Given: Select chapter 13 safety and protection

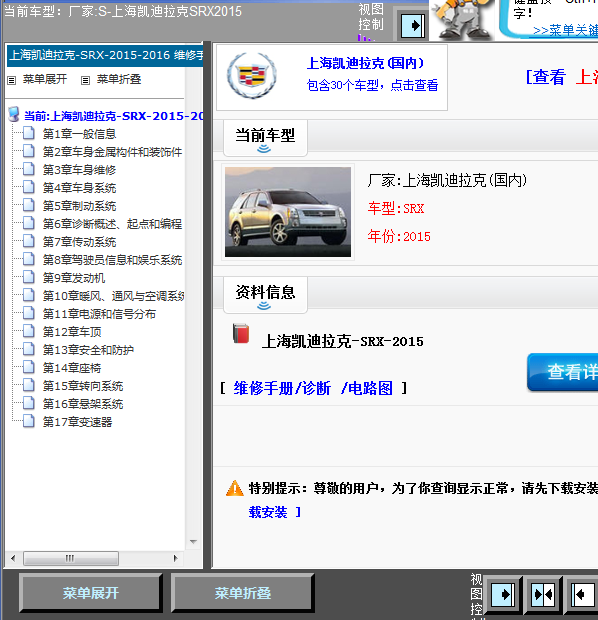Looking at the screenshot, I should (88, 350).
